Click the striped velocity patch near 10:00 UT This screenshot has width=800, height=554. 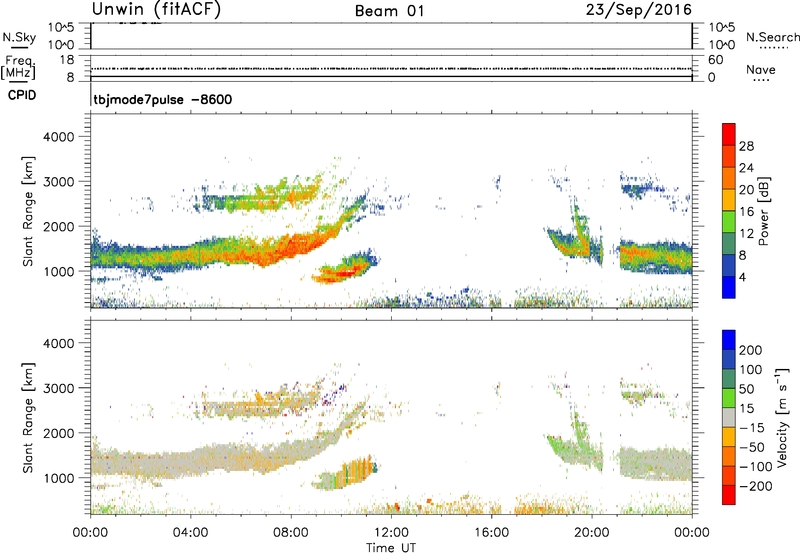click(x=345, y=473)
